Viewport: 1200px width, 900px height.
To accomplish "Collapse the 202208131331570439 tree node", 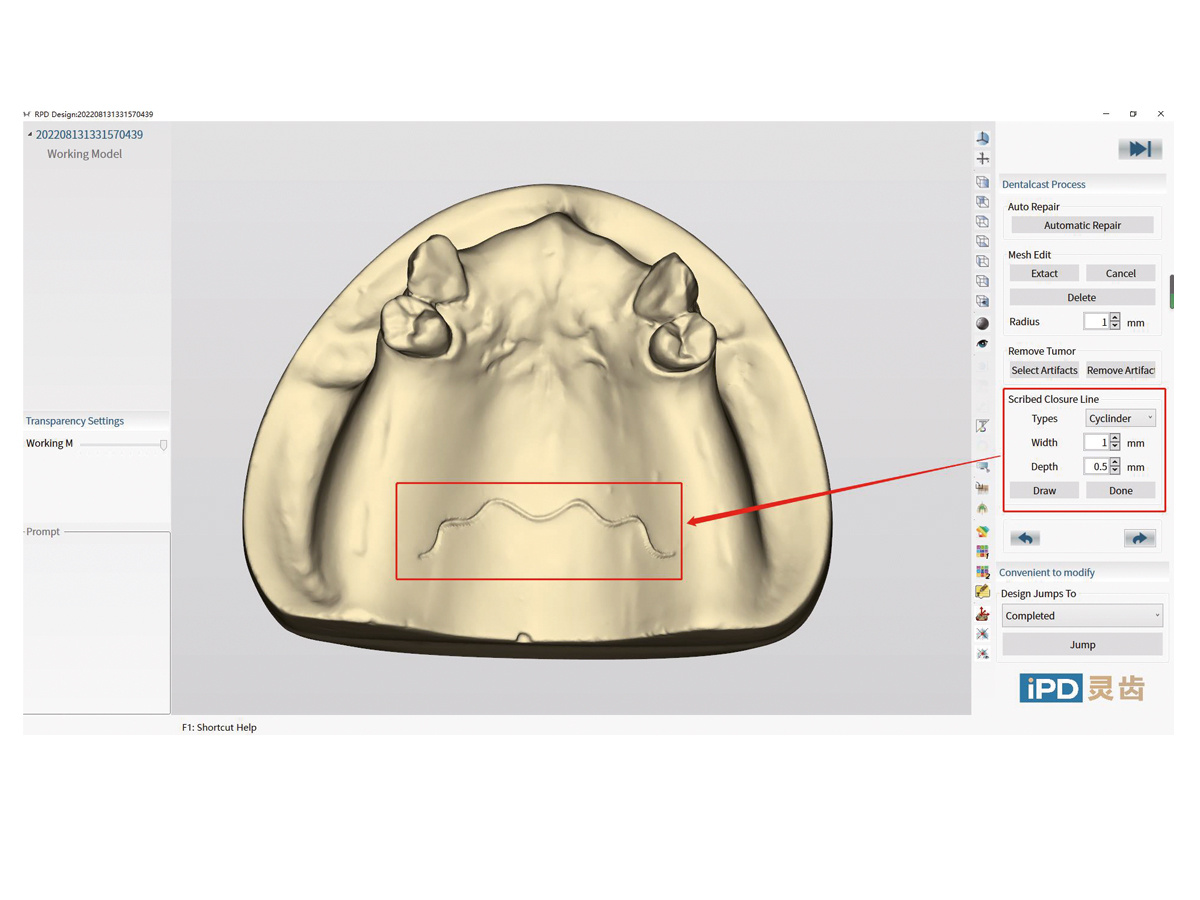I will (x=30, y=134).
